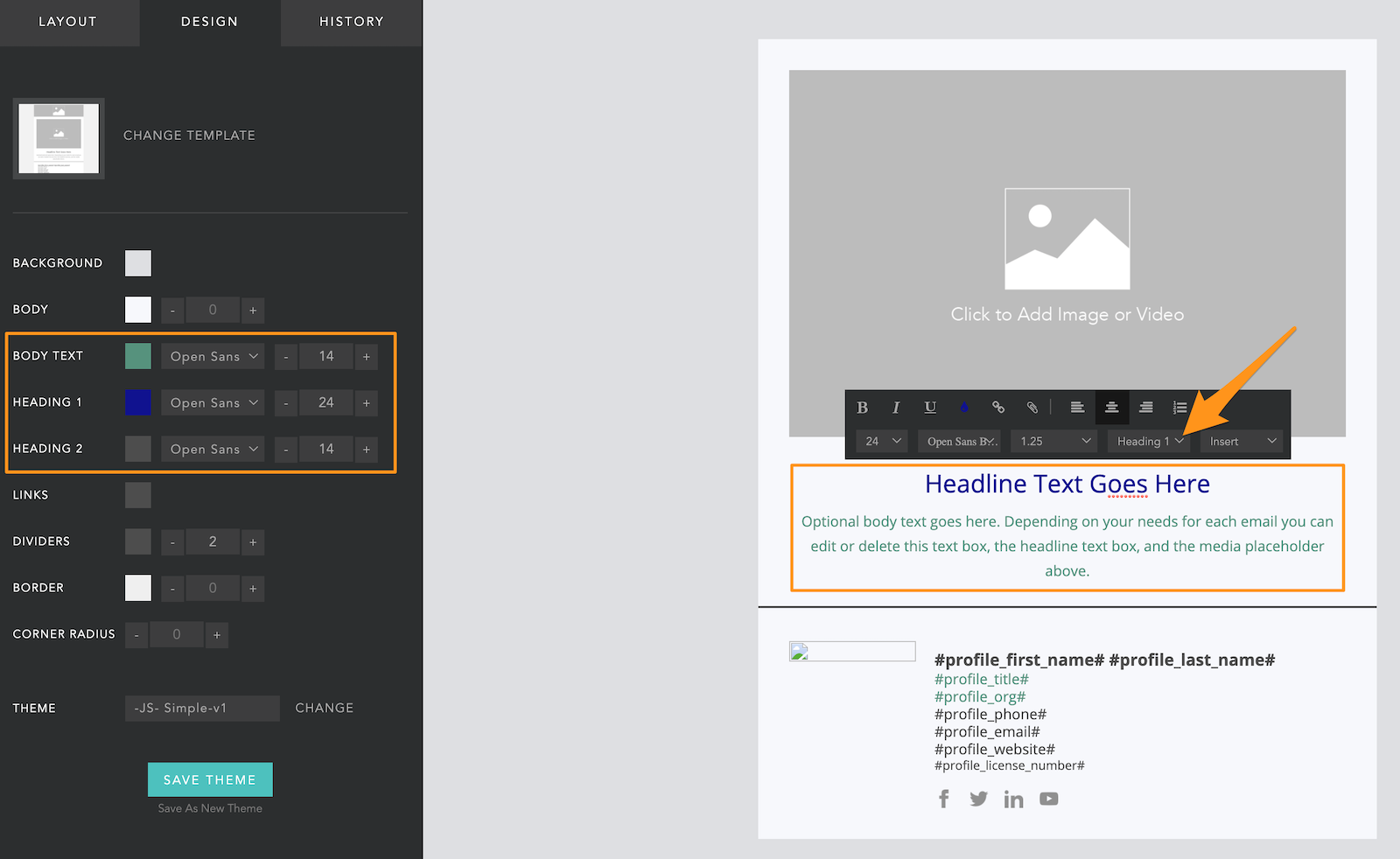Align text right in toolbar

click(1145, 408)
